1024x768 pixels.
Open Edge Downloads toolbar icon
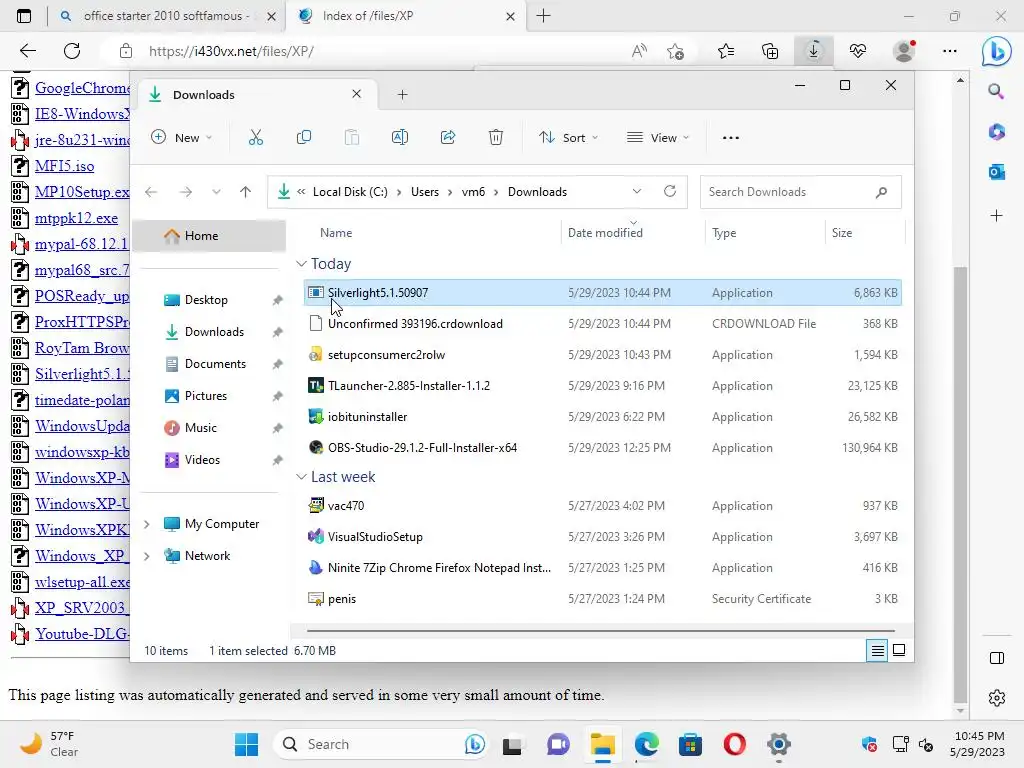[x=814, y=51]
